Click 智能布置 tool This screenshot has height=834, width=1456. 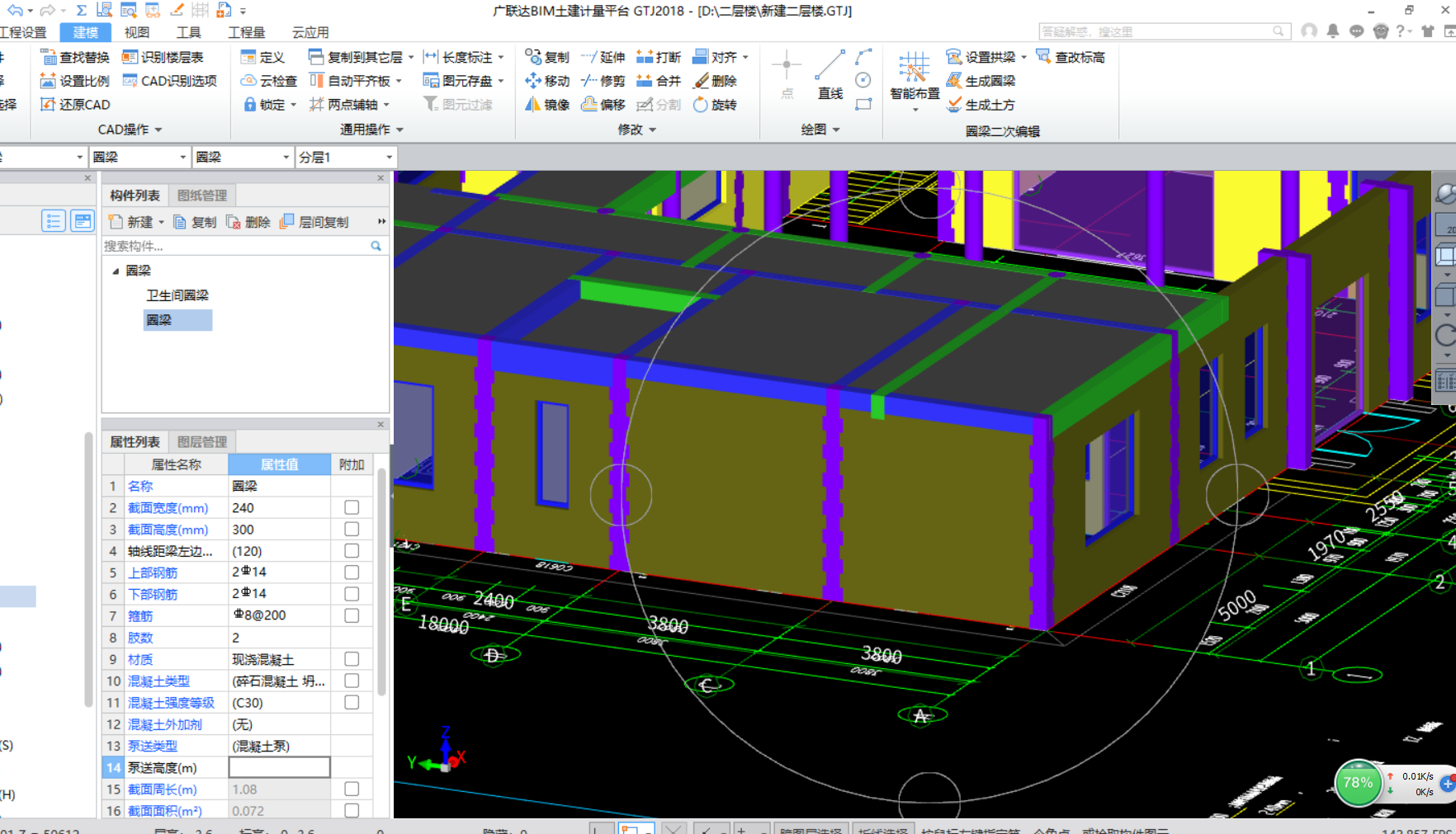pyautogui.click(x=915, y=81)
